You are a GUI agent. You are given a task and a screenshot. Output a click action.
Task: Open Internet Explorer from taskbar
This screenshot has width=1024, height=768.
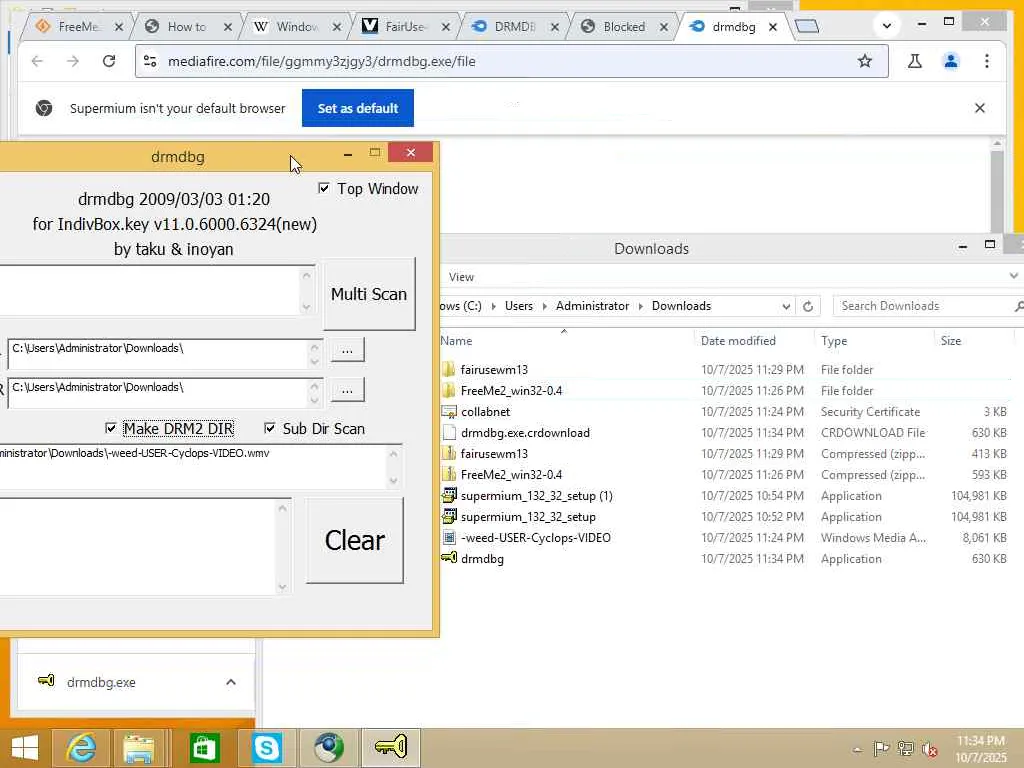tap(81, 748)
